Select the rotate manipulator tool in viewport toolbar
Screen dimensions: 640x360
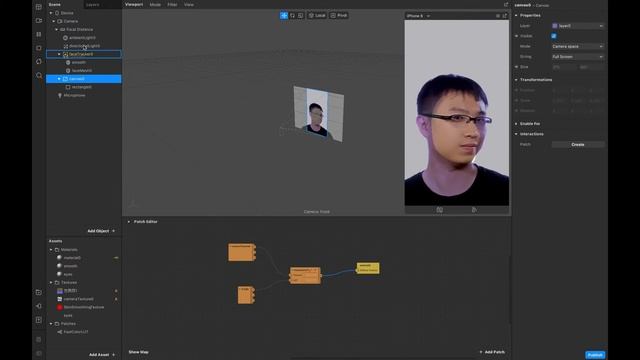point(293,16)
